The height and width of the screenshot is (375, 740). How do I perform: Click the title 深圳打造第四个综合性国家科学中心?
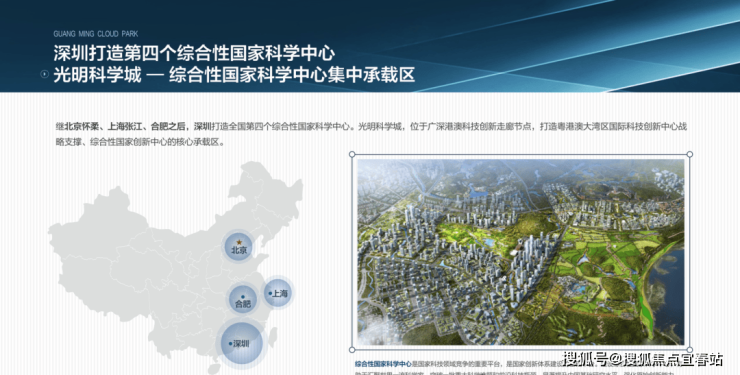click(x=194, y=53)
